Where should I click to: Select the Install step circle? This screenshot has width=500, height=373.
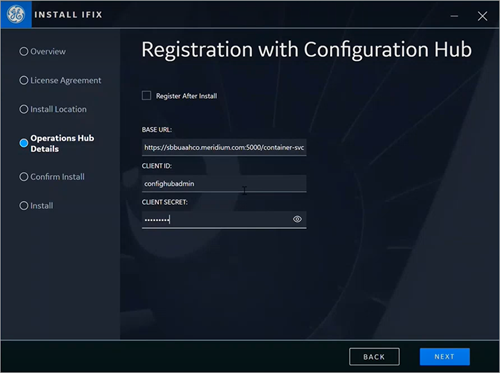[24, 206]
